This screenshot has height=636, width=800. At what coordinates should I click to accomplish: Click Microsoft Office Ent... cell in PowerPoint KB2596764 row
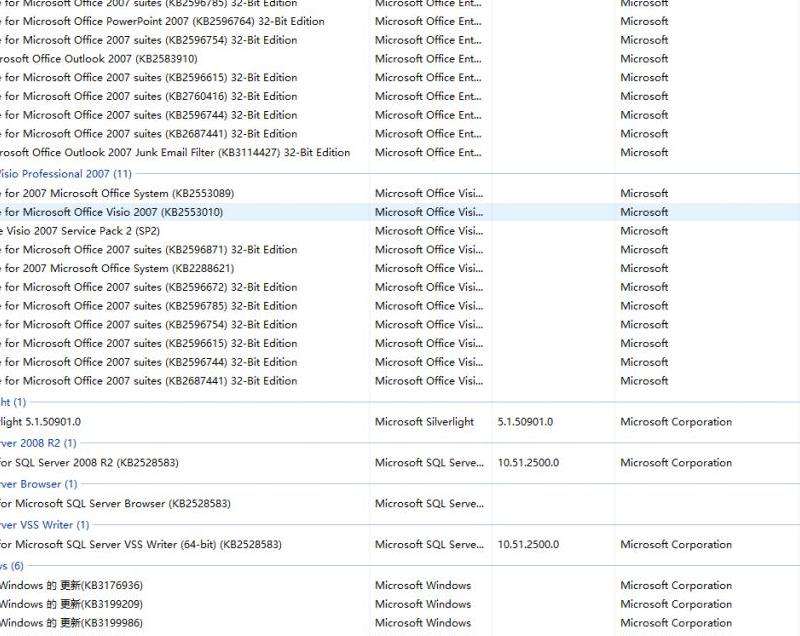(x=428, y=21)
